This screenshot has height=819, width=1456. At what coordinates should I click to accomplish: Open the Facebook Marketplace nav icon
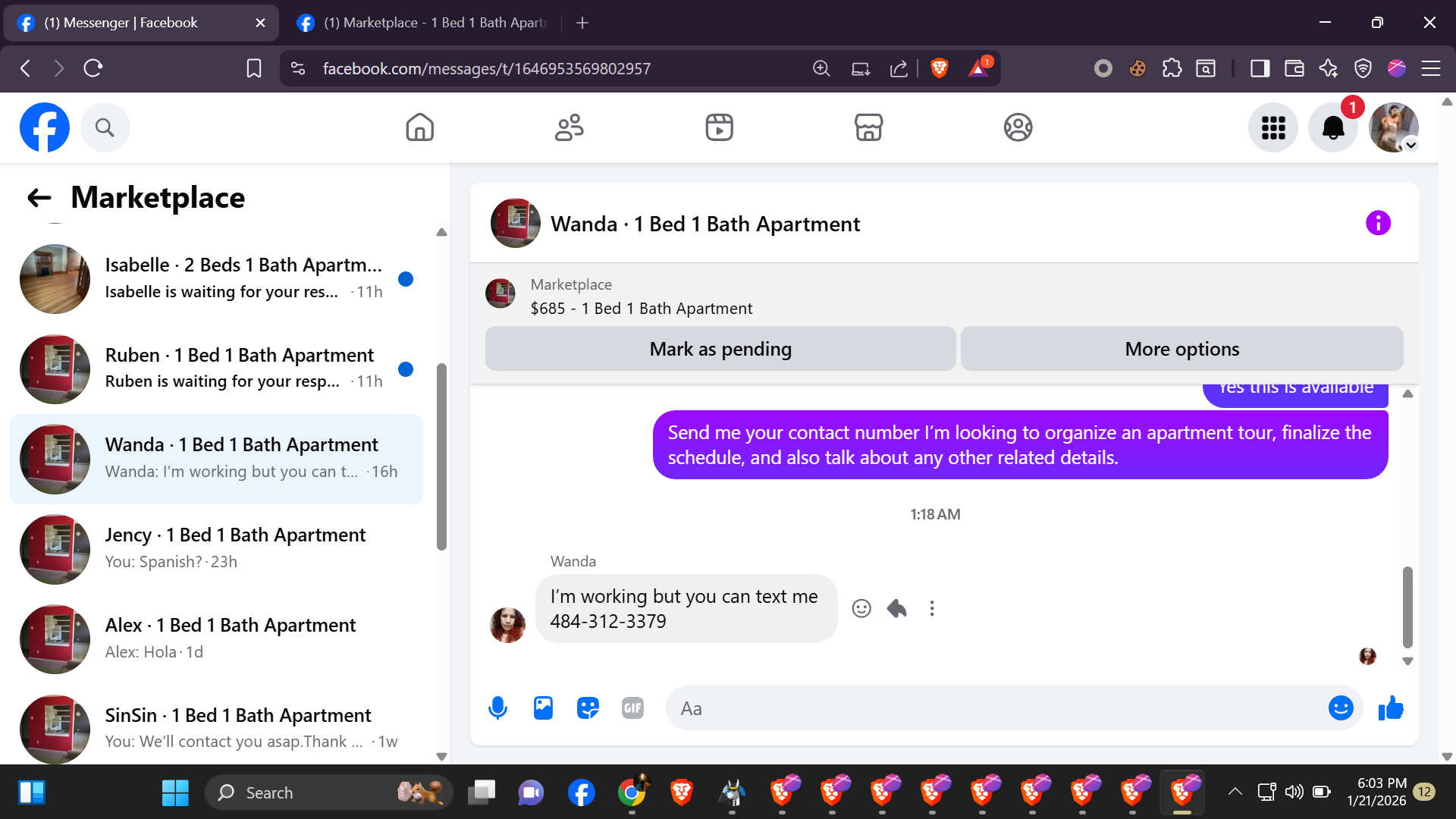pos(868,127)
